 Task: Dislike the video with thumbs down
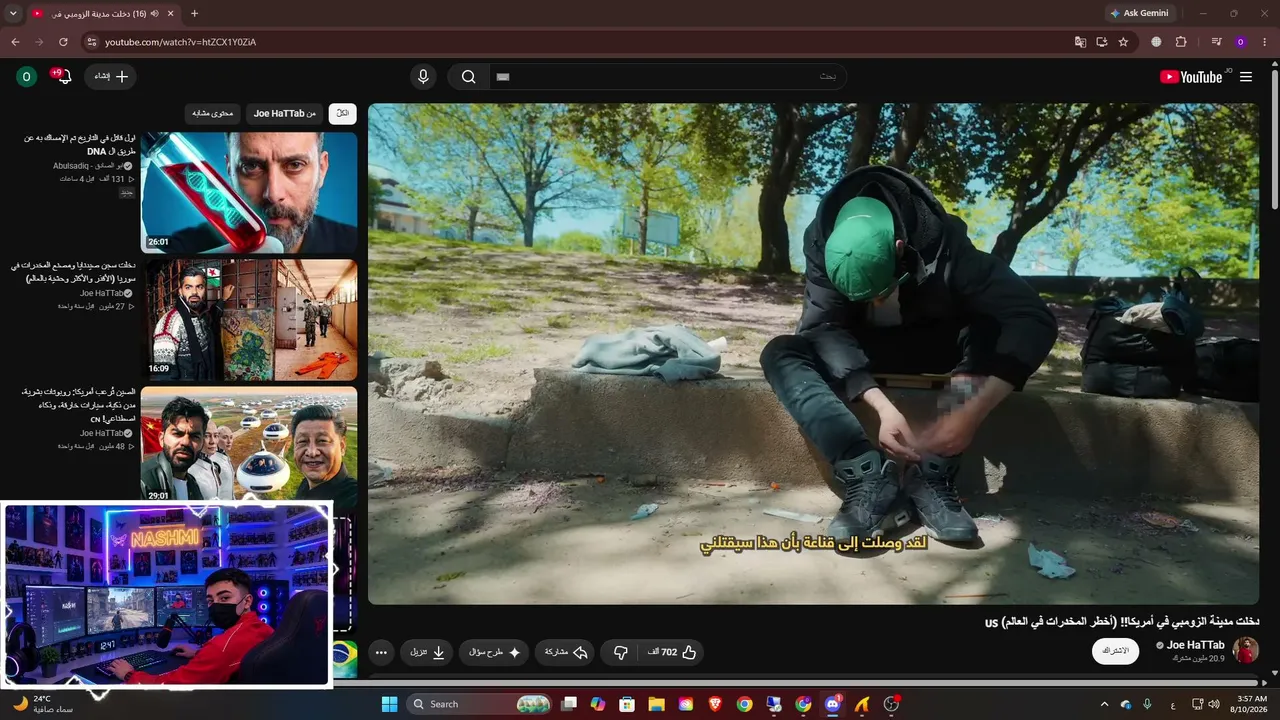pyautogui.click(x=620, y=652)
